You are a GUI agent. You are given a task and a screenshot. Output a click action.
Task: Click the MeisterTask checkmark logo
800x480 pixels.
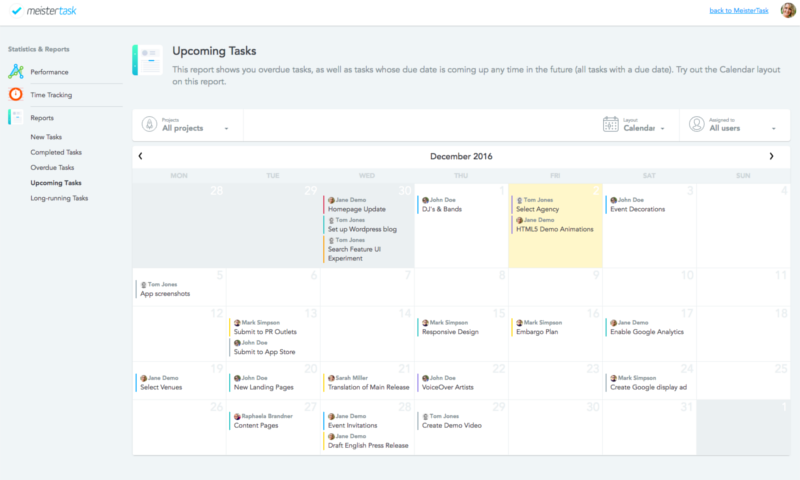14,11
